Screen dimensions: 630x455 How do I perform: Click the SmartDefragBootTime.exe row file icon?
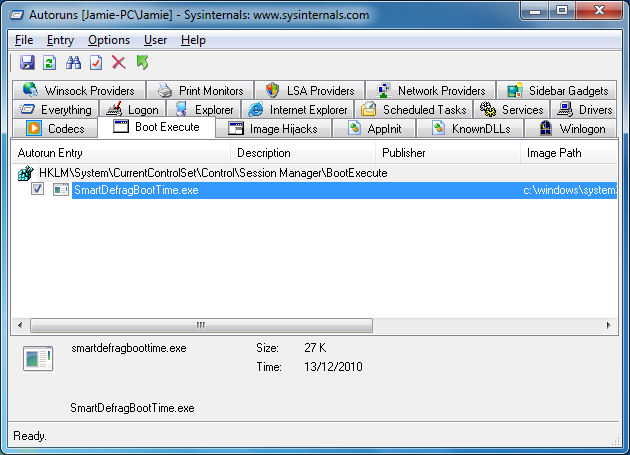[x=61, y=190]
